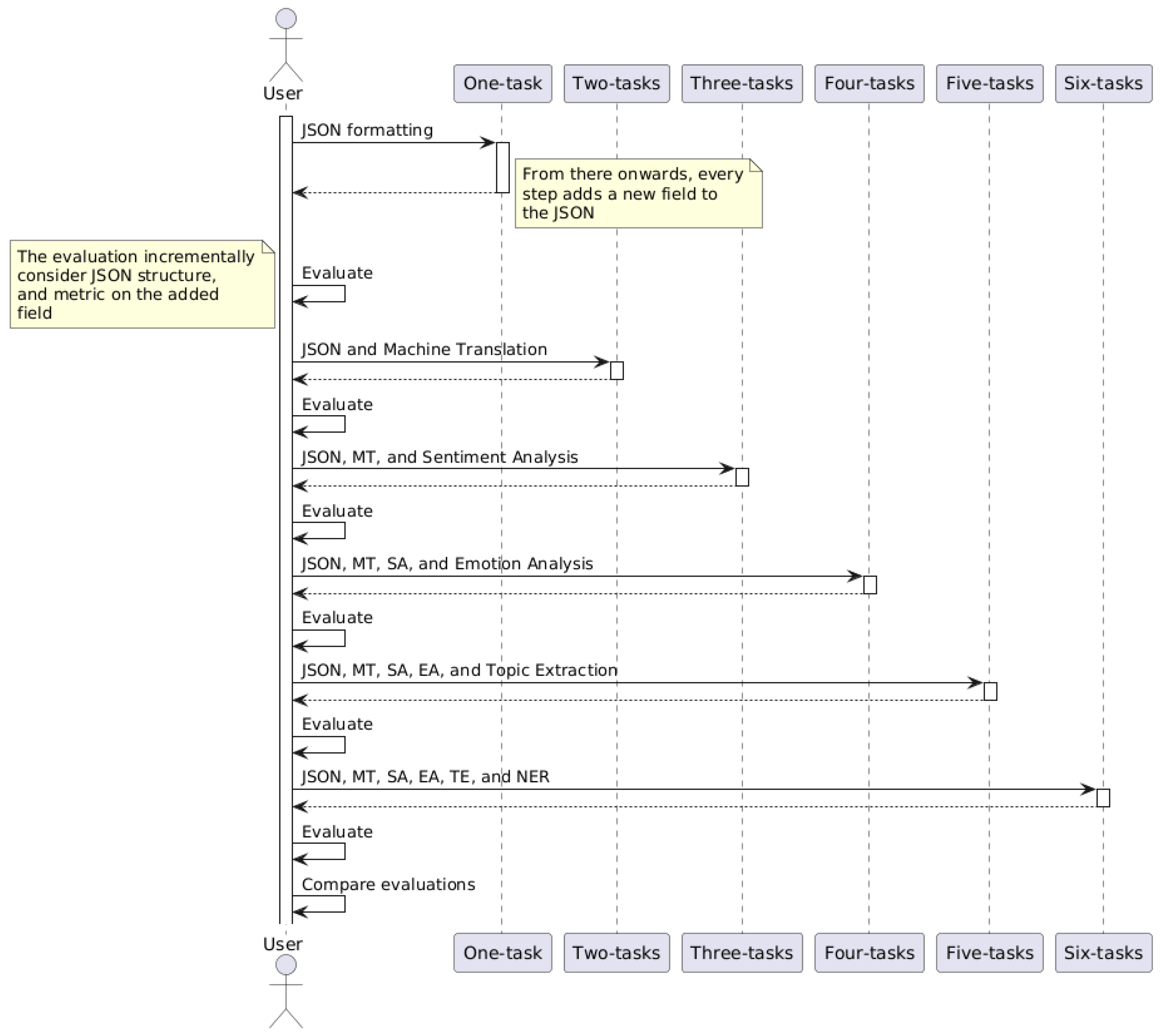Image resolution: width=1163 pixels, height=1036 pixels.
Task: Click the User actor icon at bottom
Action: (285, 991)
